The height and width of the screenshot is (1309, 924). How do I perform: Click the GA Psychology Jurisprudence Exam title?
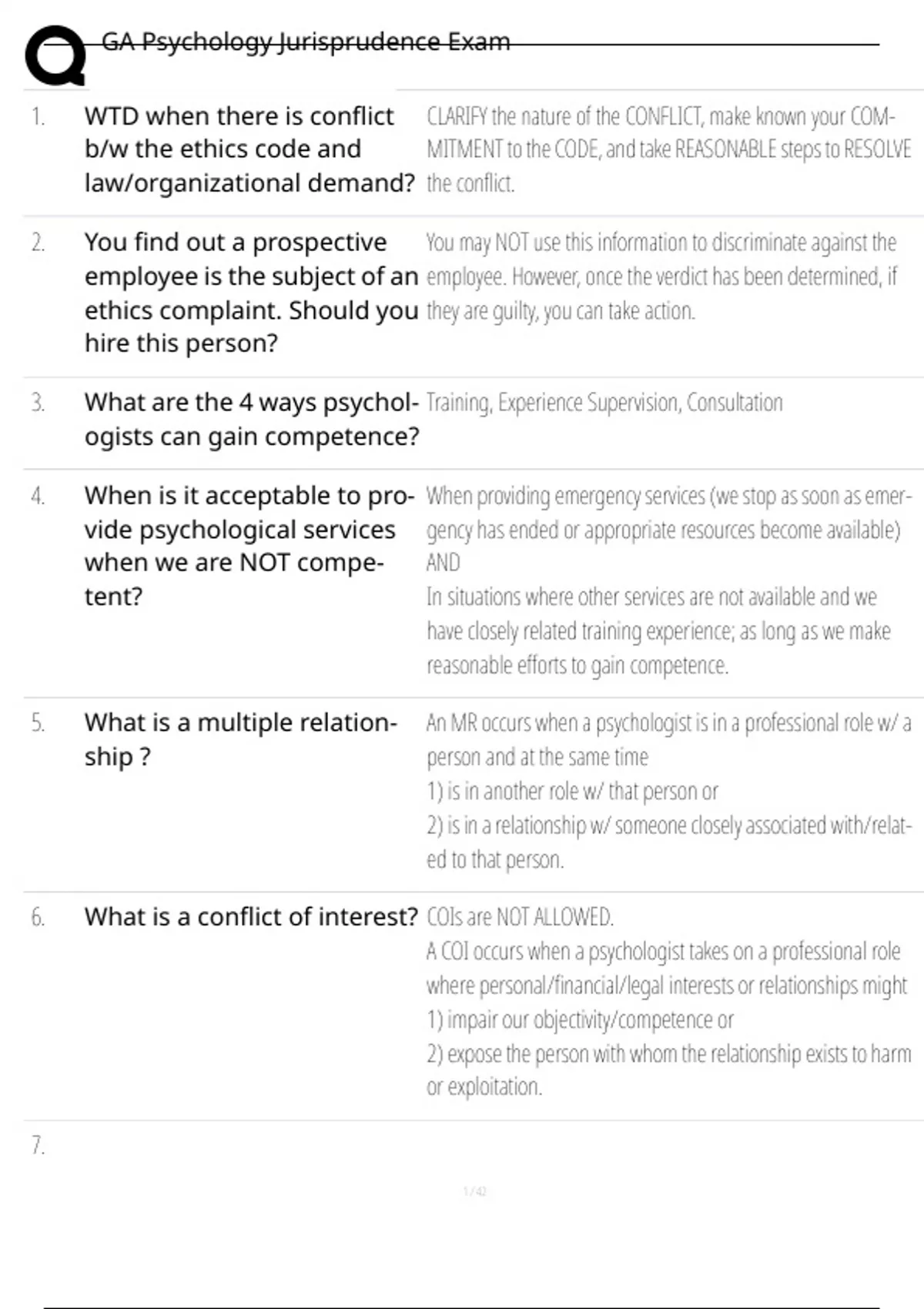306,42
